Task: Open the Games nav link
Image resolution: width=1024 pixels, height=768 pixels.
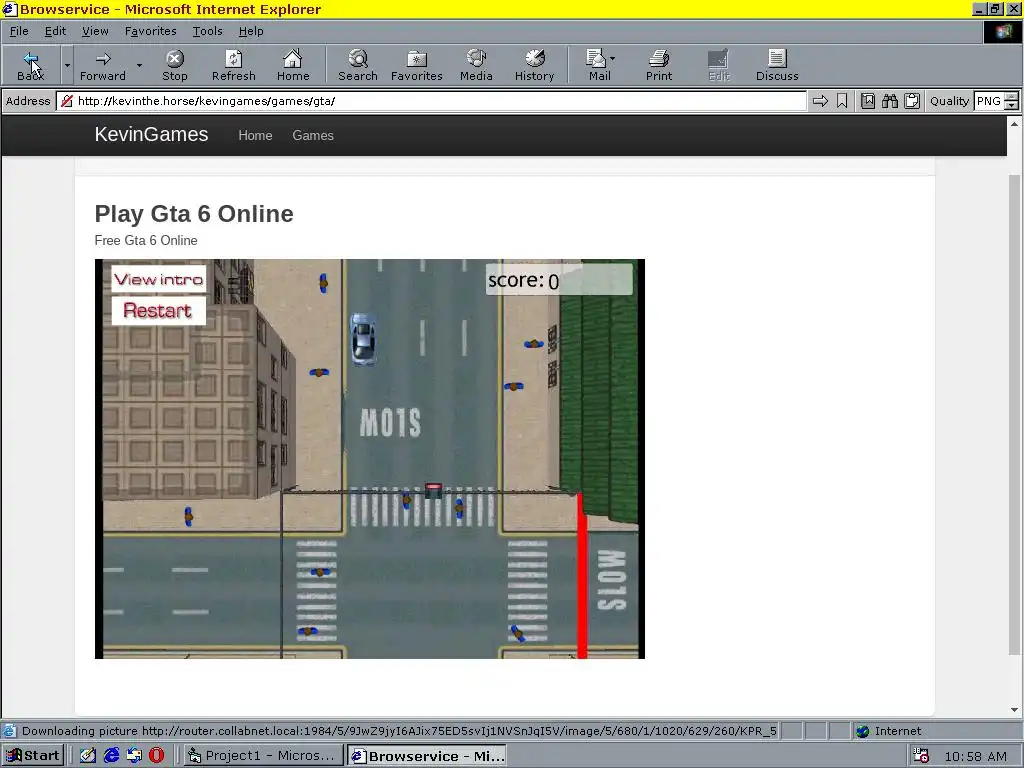Action: [x=313, y=135]
